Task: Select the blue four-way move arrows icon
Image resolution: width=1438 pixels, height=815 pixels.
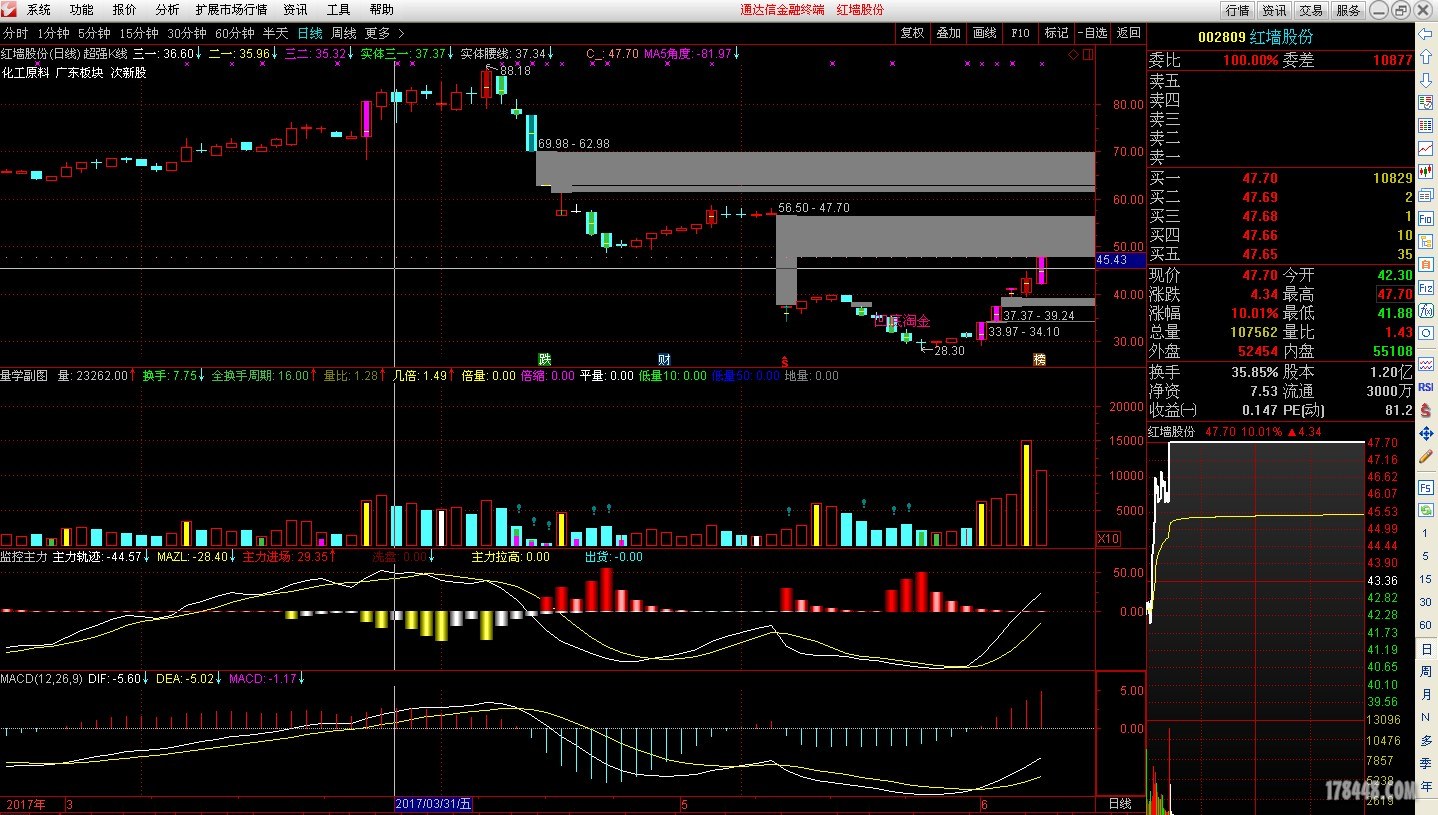Action: (x=1425, y=433)
